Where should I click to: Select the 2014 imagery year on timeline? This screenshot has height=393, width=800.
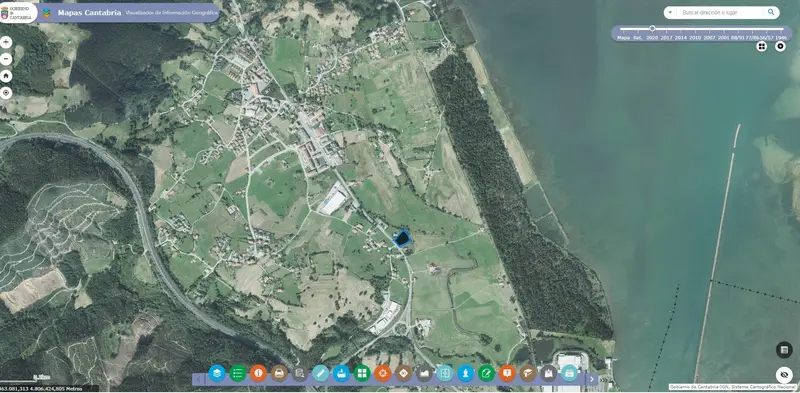[681, 38]
